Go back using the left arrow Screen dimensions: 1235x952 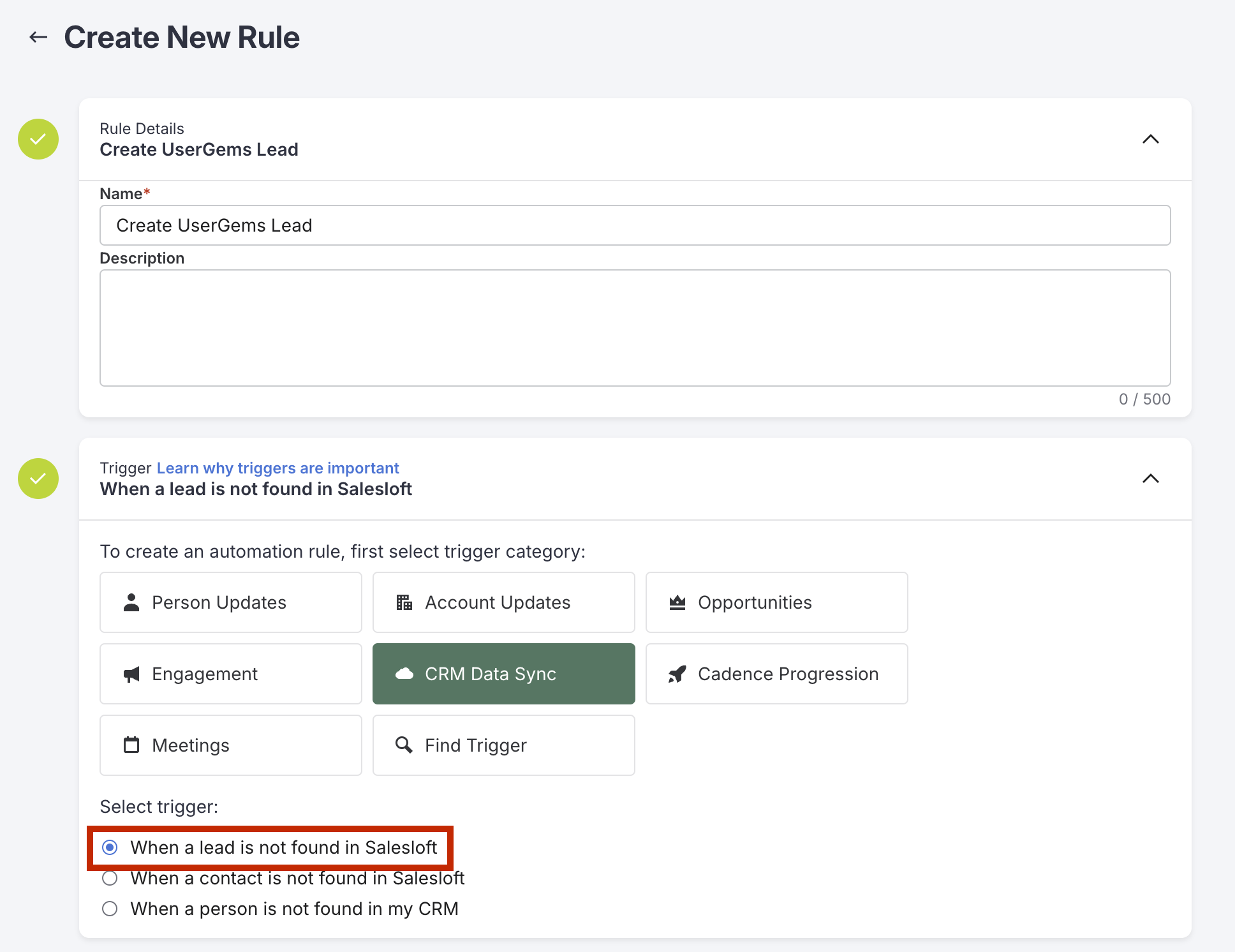pyautogui.click(x=38, y=37)
